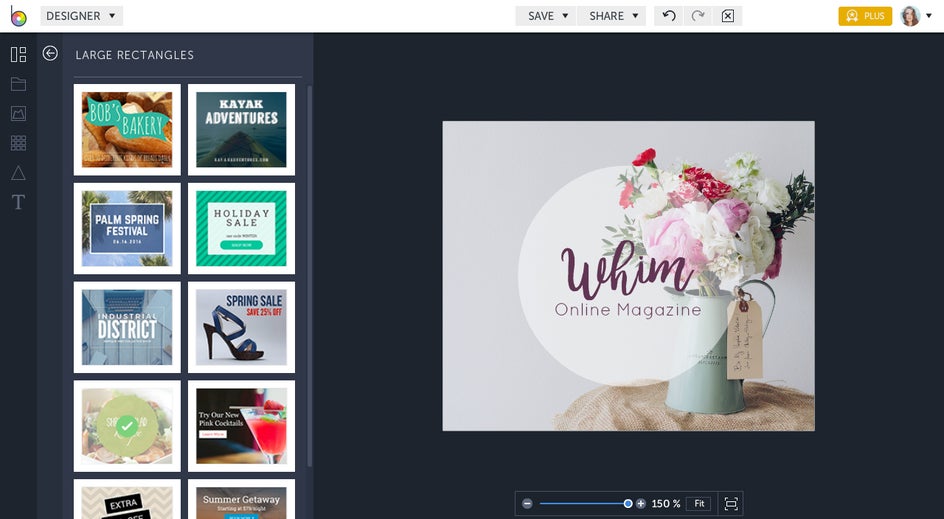The height and width of the screenshot is (519, 944).
Task: Select the Industrial District template
Action: coord(127,328)
